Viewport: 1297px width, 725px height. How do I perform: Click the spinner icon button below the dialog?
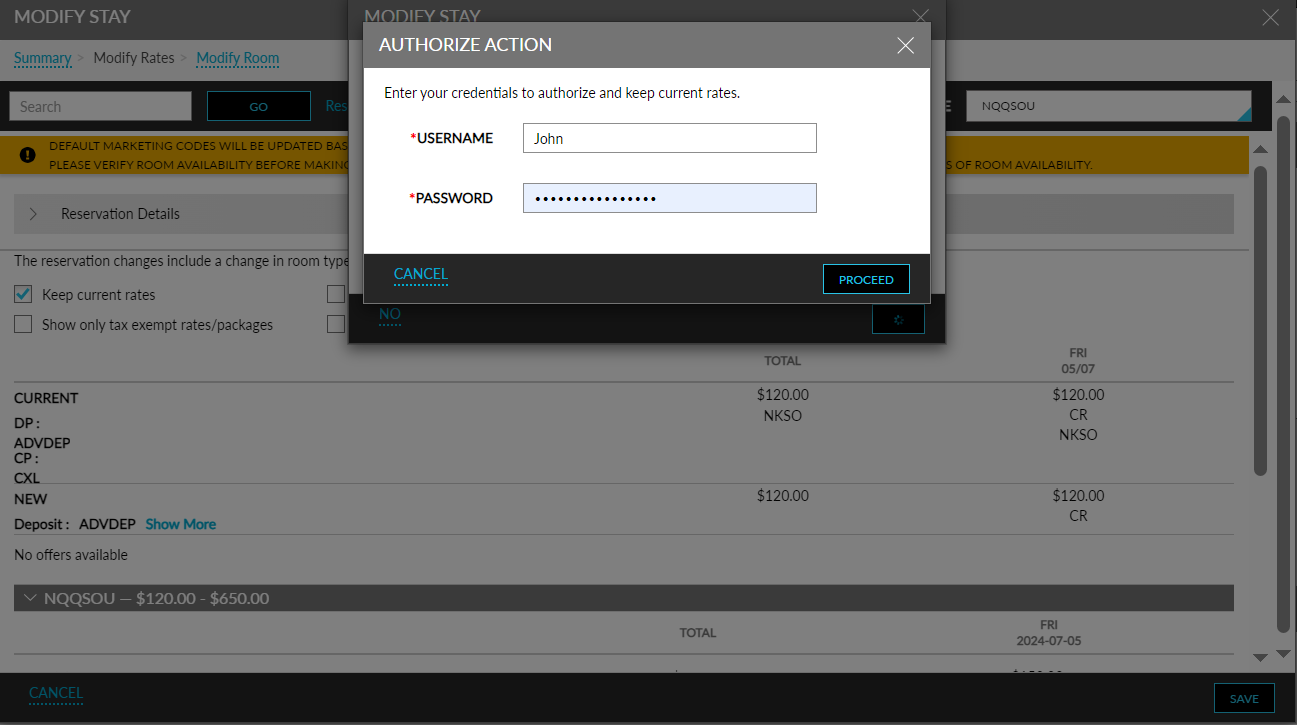click(x=897, y=318)
